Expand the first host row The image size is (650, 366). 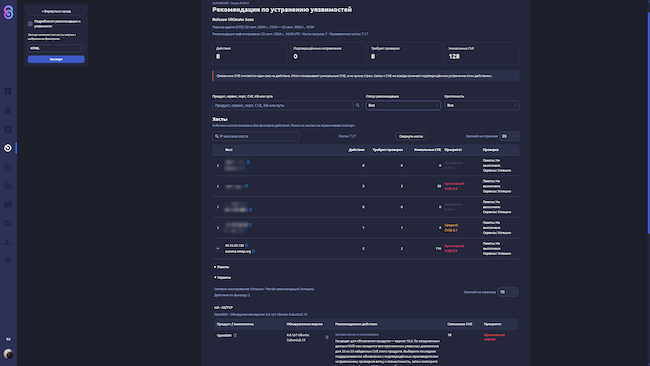(218, 165)
